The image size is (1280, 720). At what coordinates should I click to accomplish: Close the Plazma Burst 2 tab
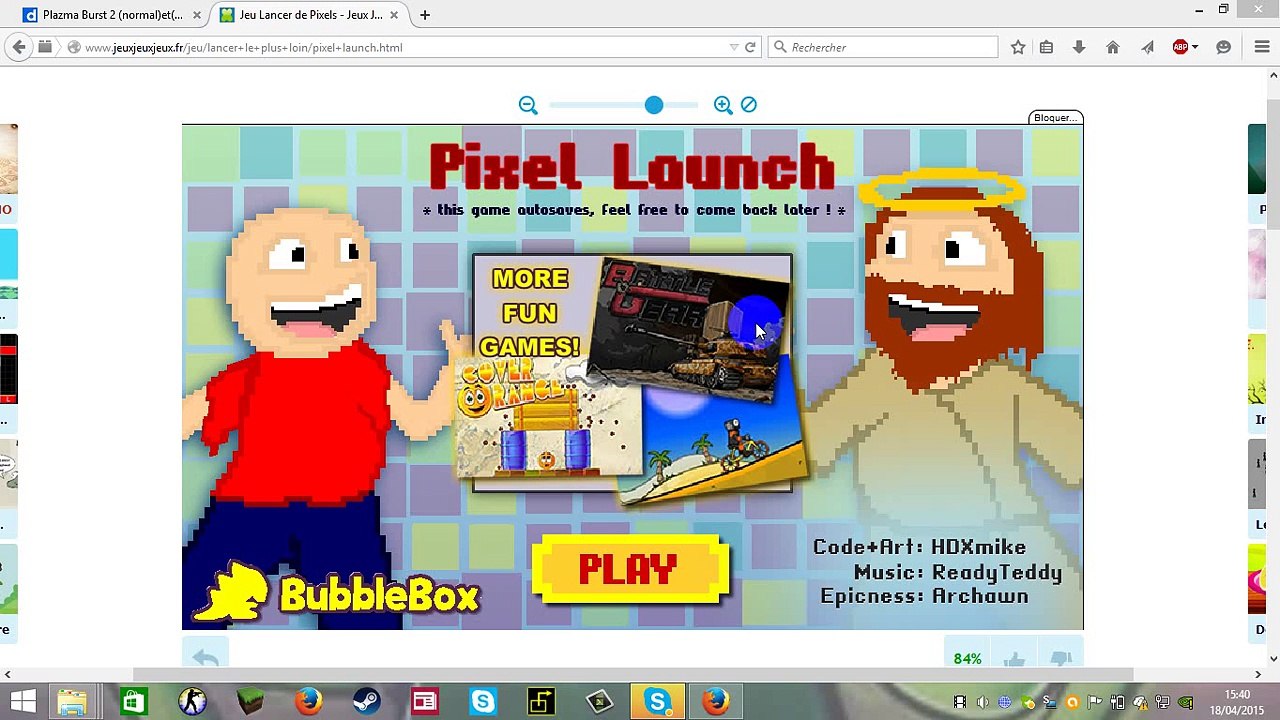[197, 15]
